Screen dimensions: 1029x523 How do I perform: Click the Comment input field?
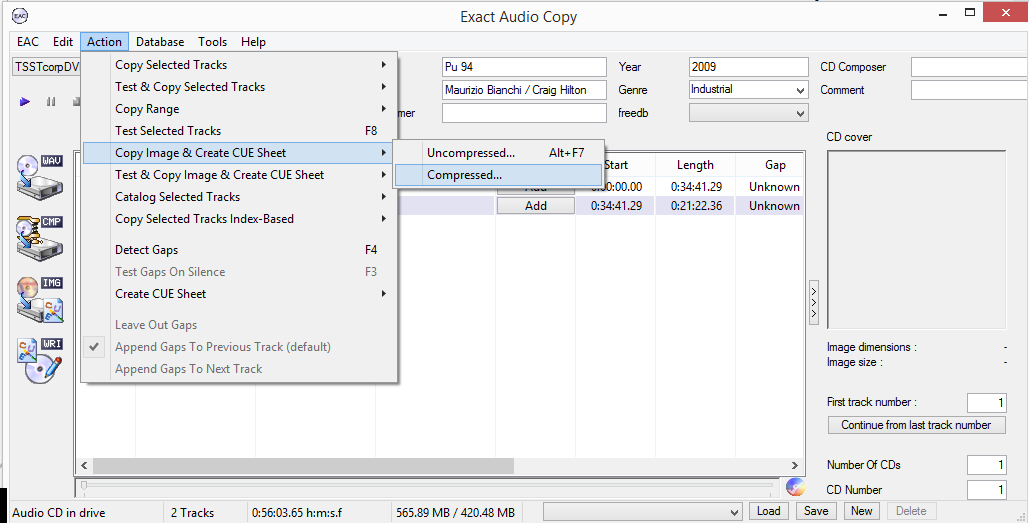[x=969, y=90]
